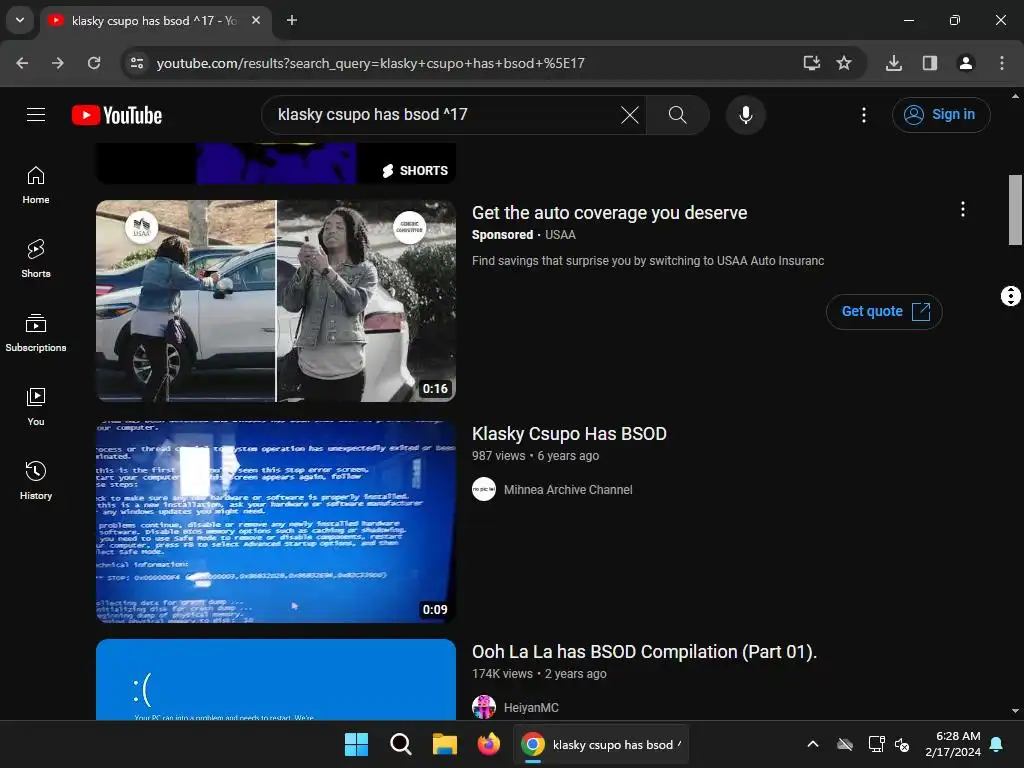Switch to the Chrome taskbar window

pos(601,744)
